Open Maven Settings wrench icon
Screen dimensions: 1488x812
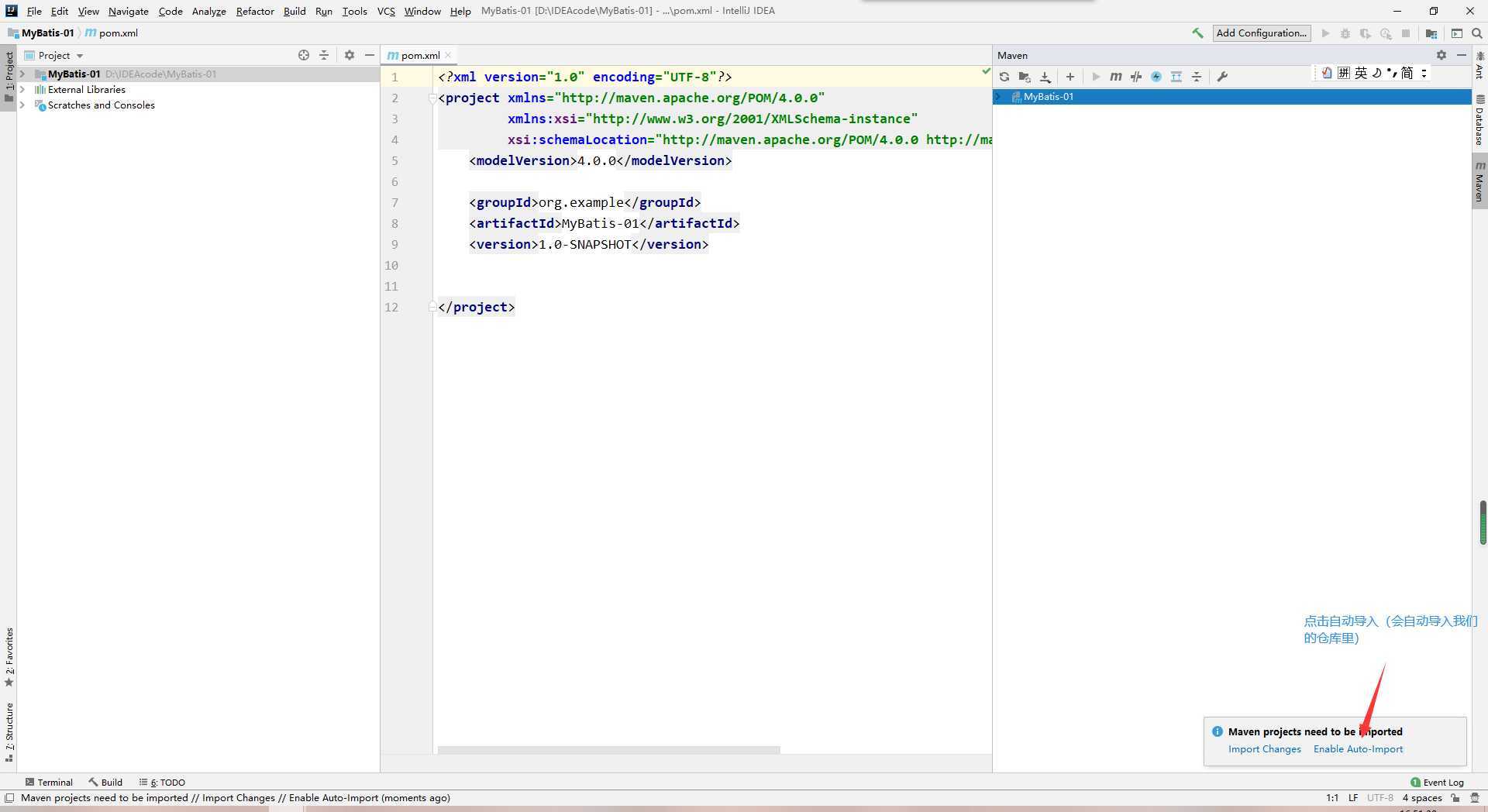(x=1222, y=77)
